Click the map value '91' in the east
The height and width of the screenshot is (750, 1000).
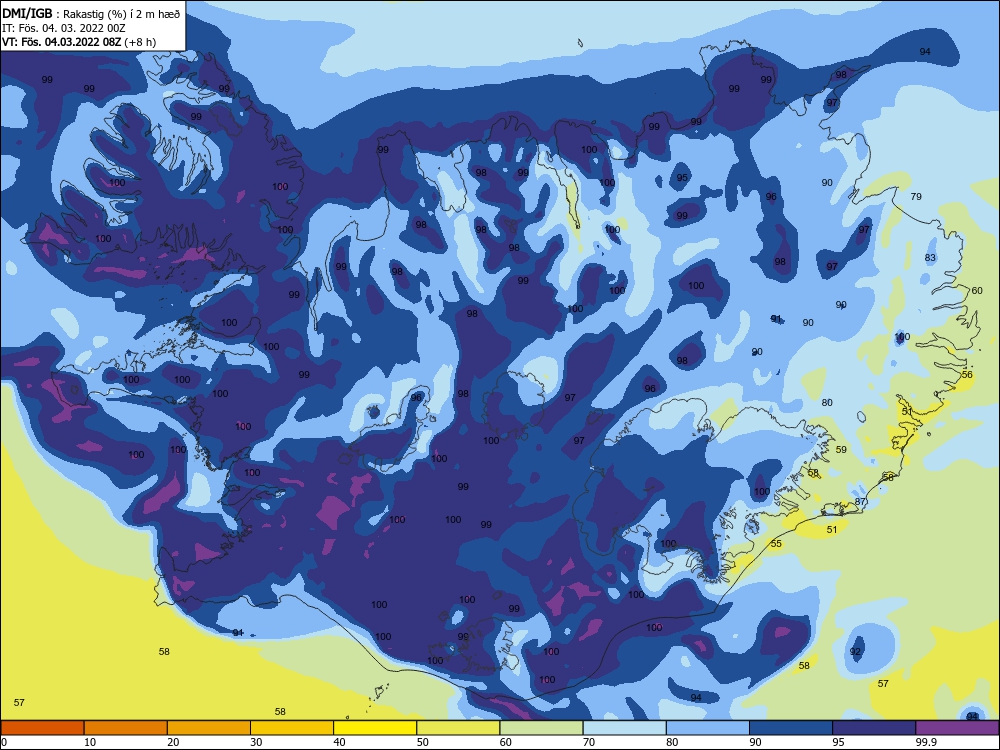[x=776, y=318]
